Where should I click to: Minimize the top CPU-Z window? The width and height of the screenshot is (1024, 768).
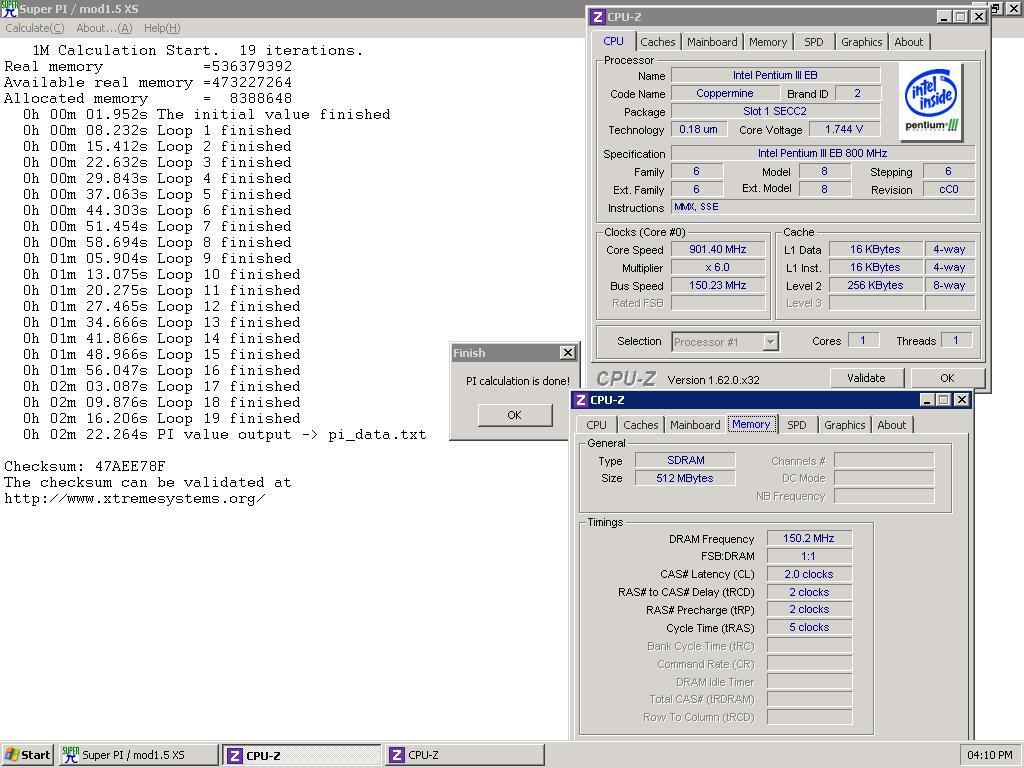[x=944, y=16]
